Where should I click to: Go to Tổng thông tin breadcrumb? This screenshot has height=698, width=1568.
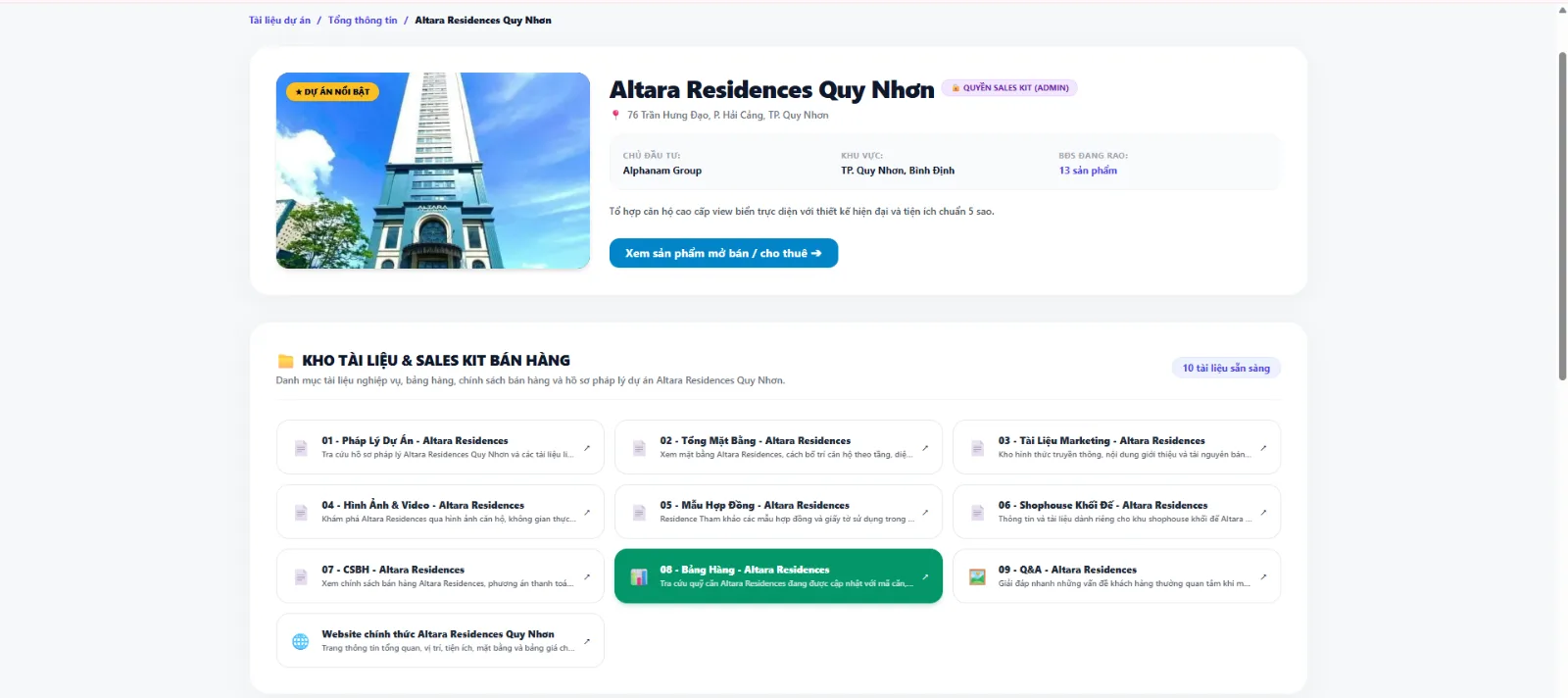(x=363, y=20)
